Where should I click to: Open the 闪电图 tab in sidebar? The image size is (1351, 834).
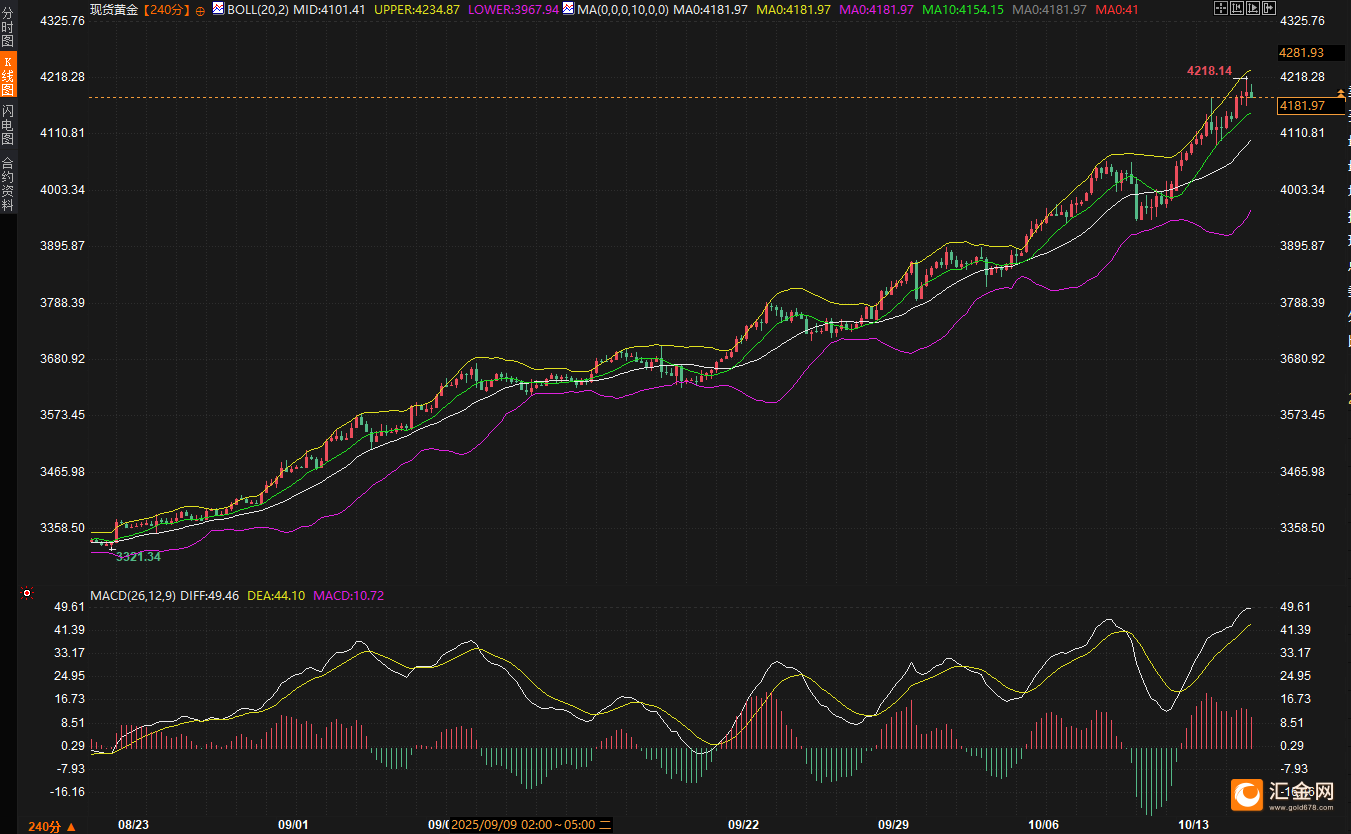tap(8, 125)
